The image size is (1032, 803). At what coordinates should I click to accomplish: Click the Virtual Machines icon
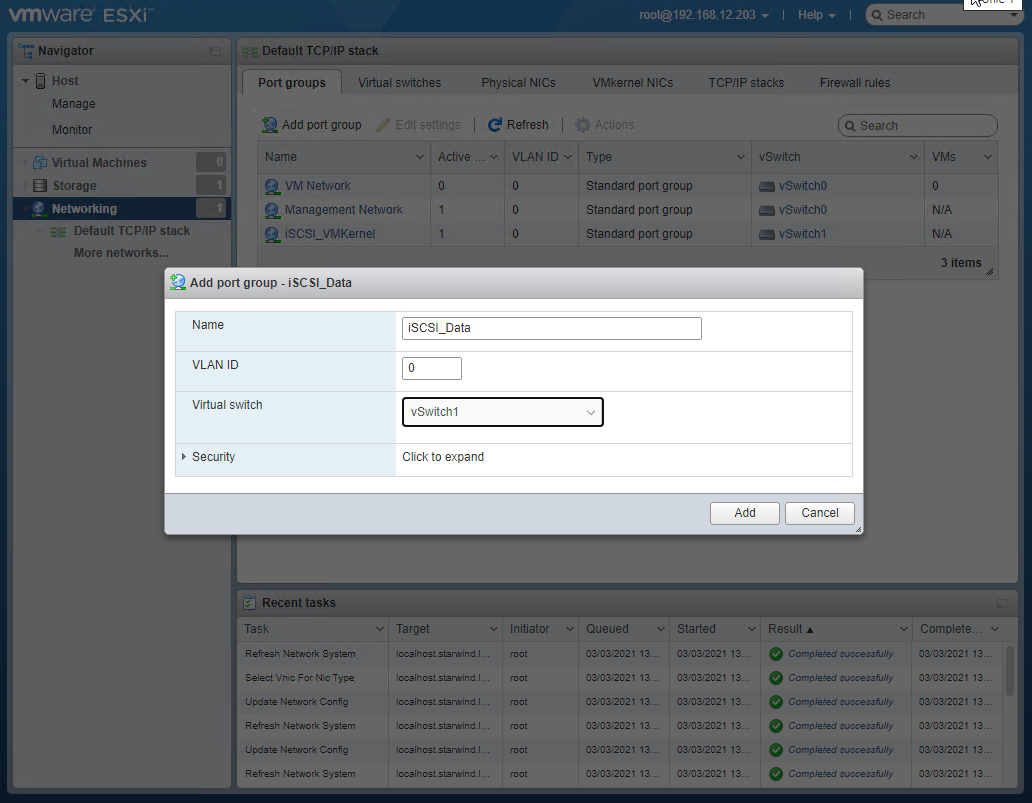coord(40,163)
